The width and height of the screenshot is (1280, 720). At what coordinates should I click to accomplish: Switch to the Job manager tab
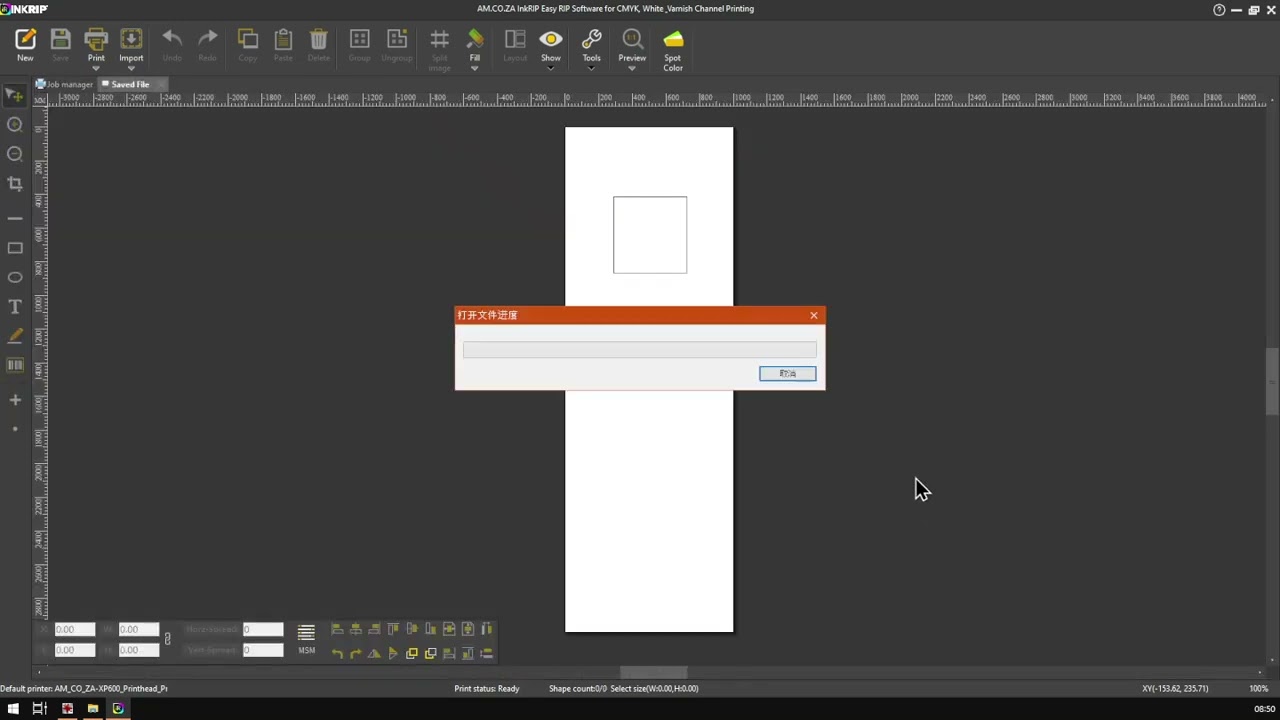click(x=69, y=85)
